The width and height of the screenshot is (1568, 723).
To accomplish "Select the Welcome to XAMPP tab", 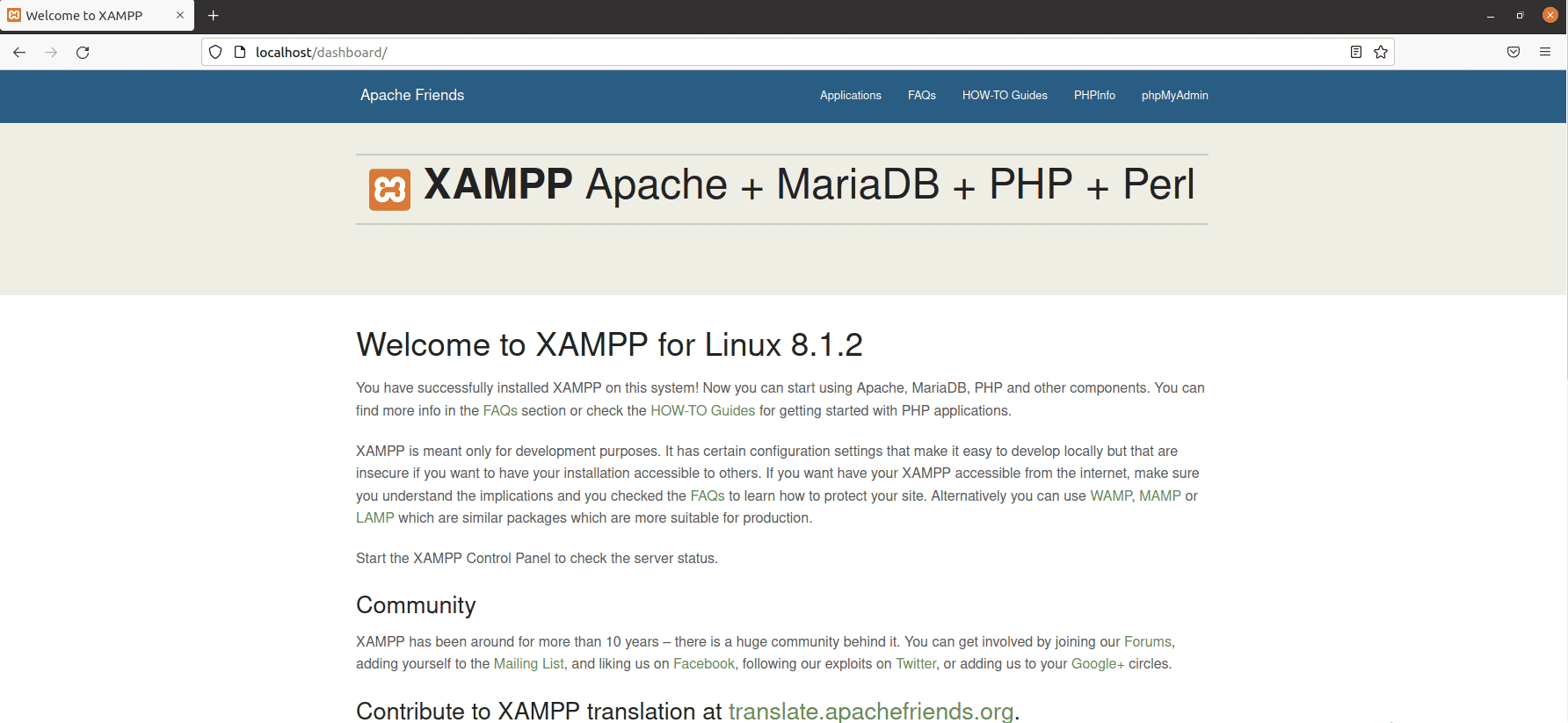I will 97,16.
